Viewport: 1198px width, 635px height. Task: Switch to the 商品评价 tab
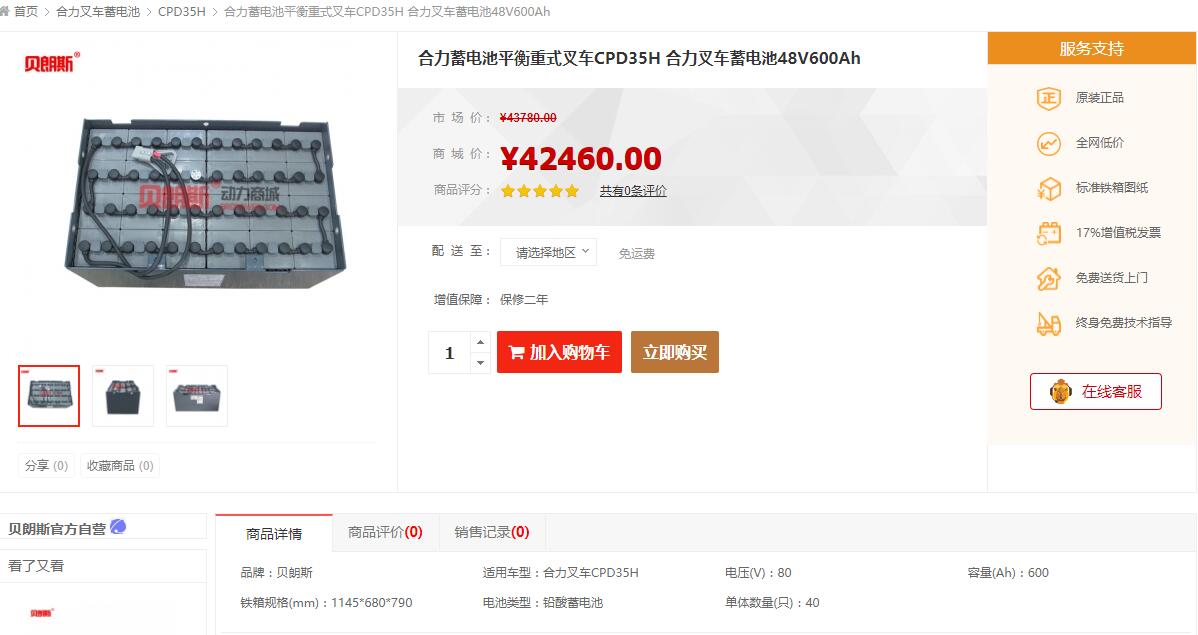point(385,533)
